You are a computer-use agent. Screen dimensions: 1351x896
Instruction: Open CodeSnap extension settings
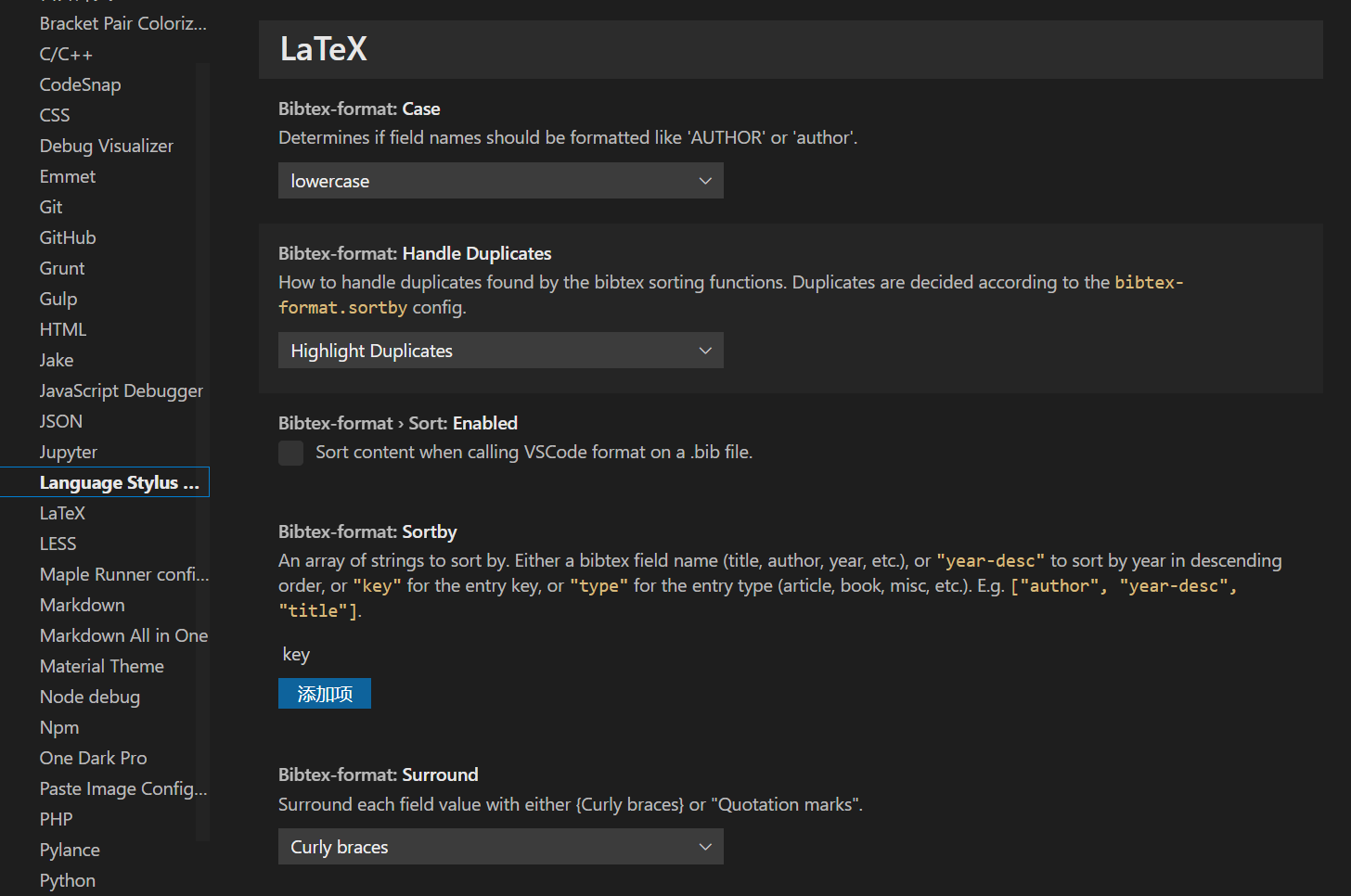(x=81, y=84)
